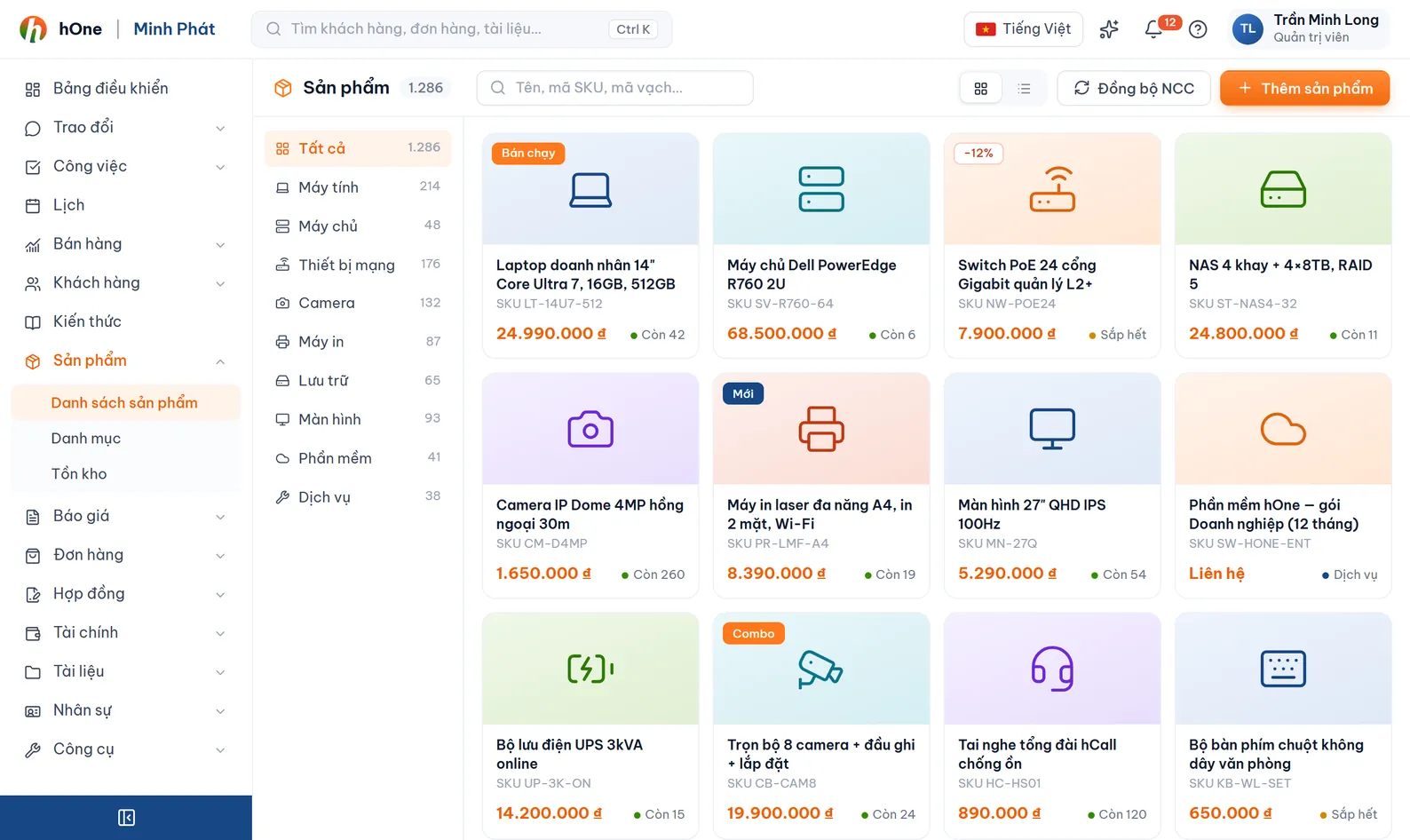This screenshot has width=1410, height=840.
Task: Expand the Công việc menu chevron
Action: click(x=220, y=167)
